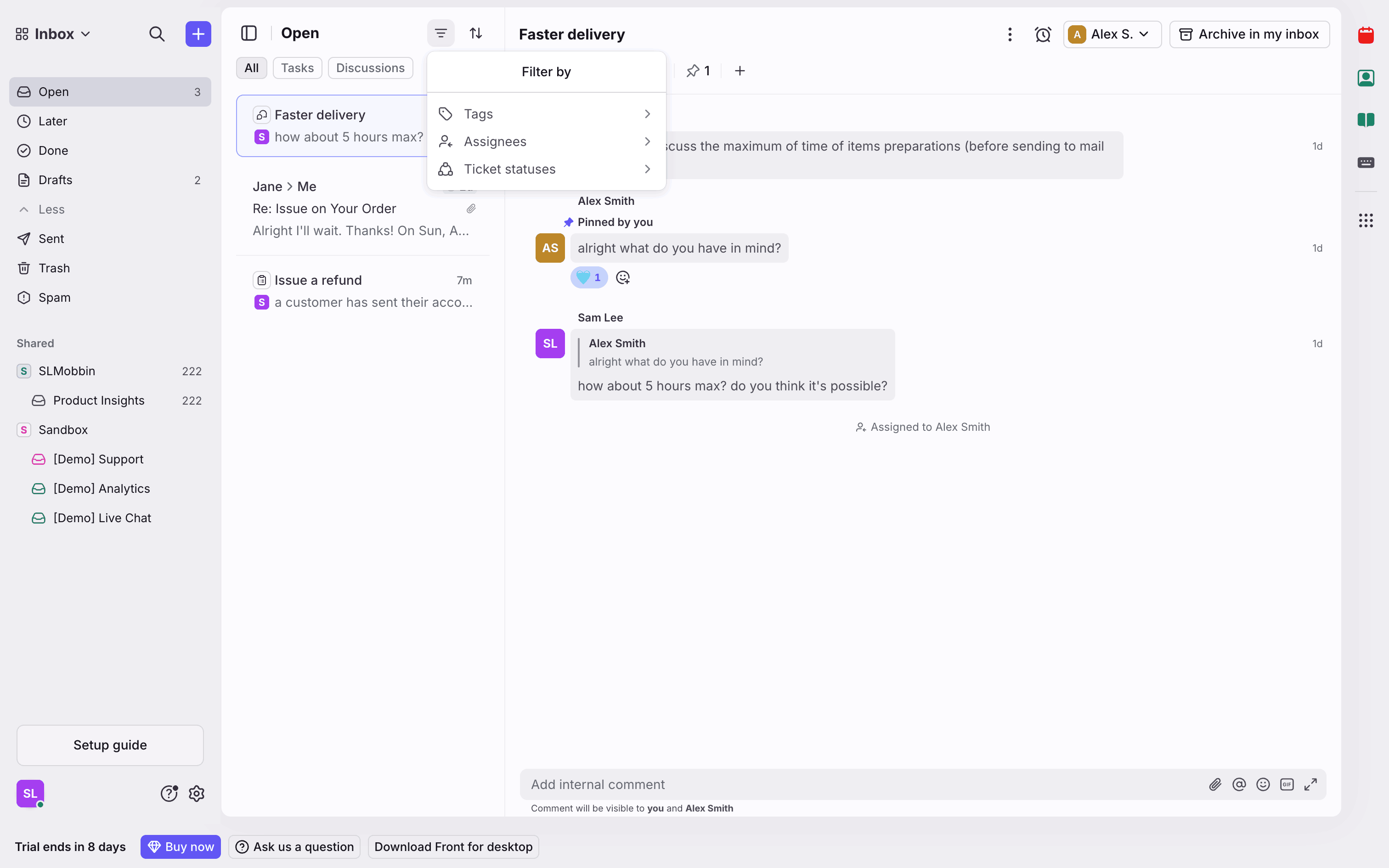Viewport: 1389px width, 868px height.
Task: Attach a file with the paperclip icon
Action: click(1214, 784)
